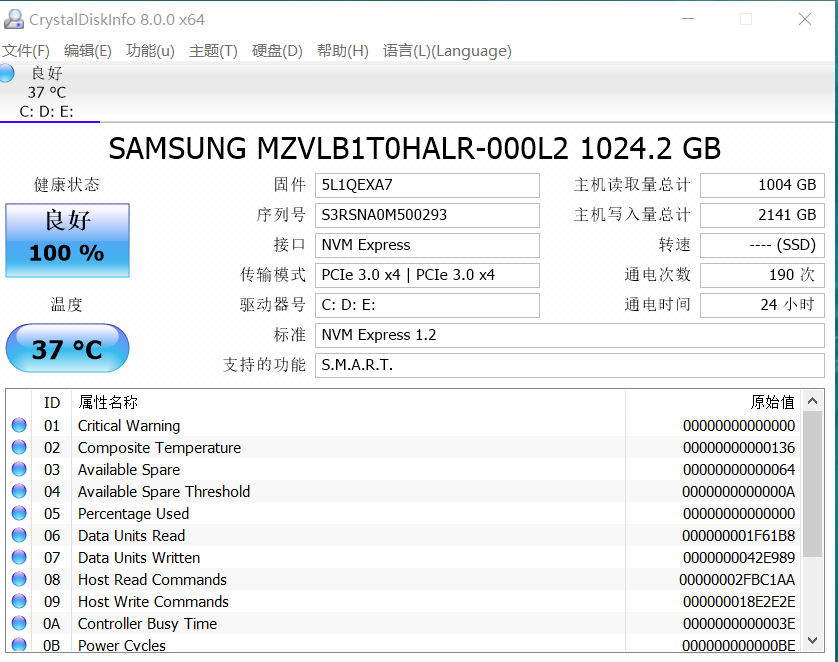838x662 pixels.
Task: Click the power on count 190 次
Action: (762, 275)
